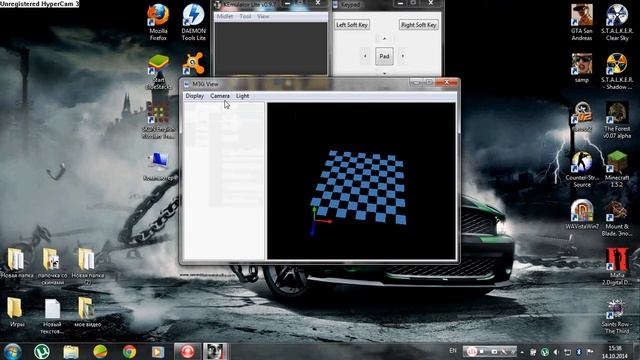
Task: Click the left arrow beside Pad
Action: pyautogui.click(x=365, y=56)
